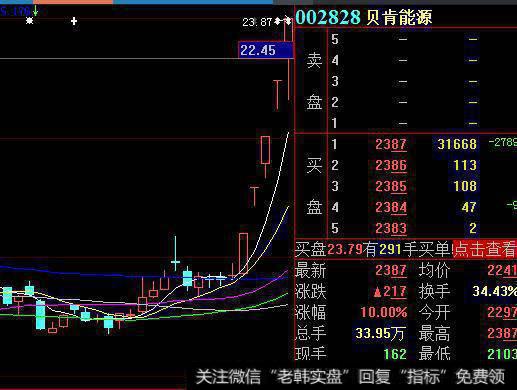Click the stock name 贝肯能源
This screenshot has height=390, width=517.
(x=399, y=17)
